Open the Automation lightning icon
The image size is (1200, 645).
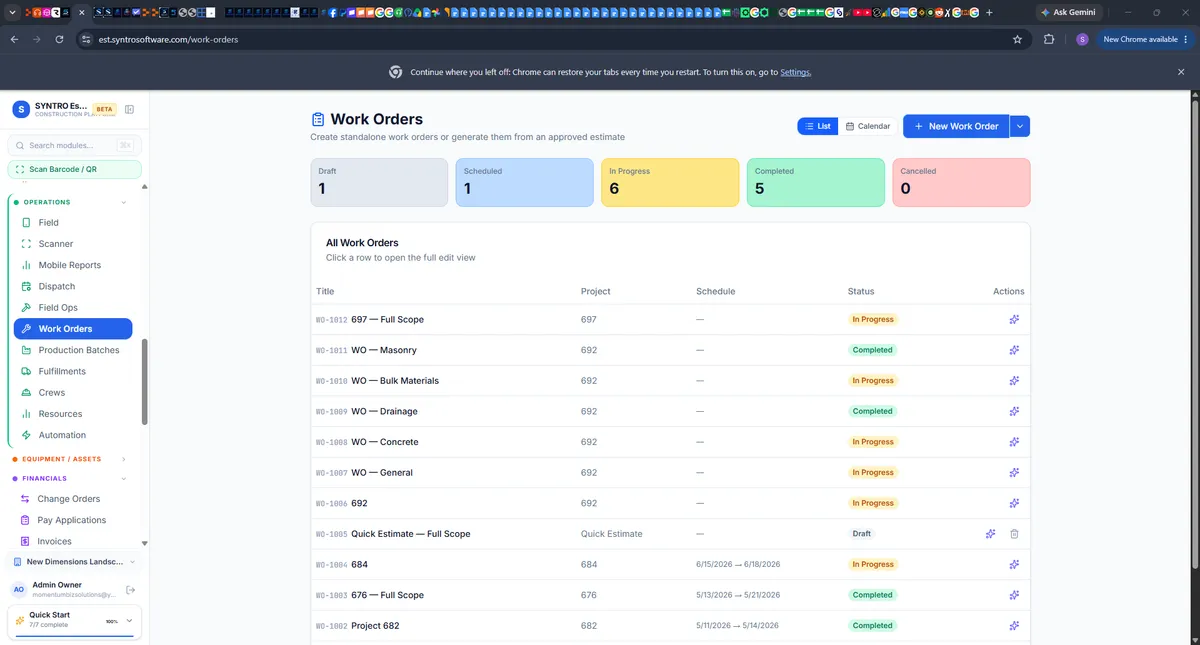(x=26, y=435)
